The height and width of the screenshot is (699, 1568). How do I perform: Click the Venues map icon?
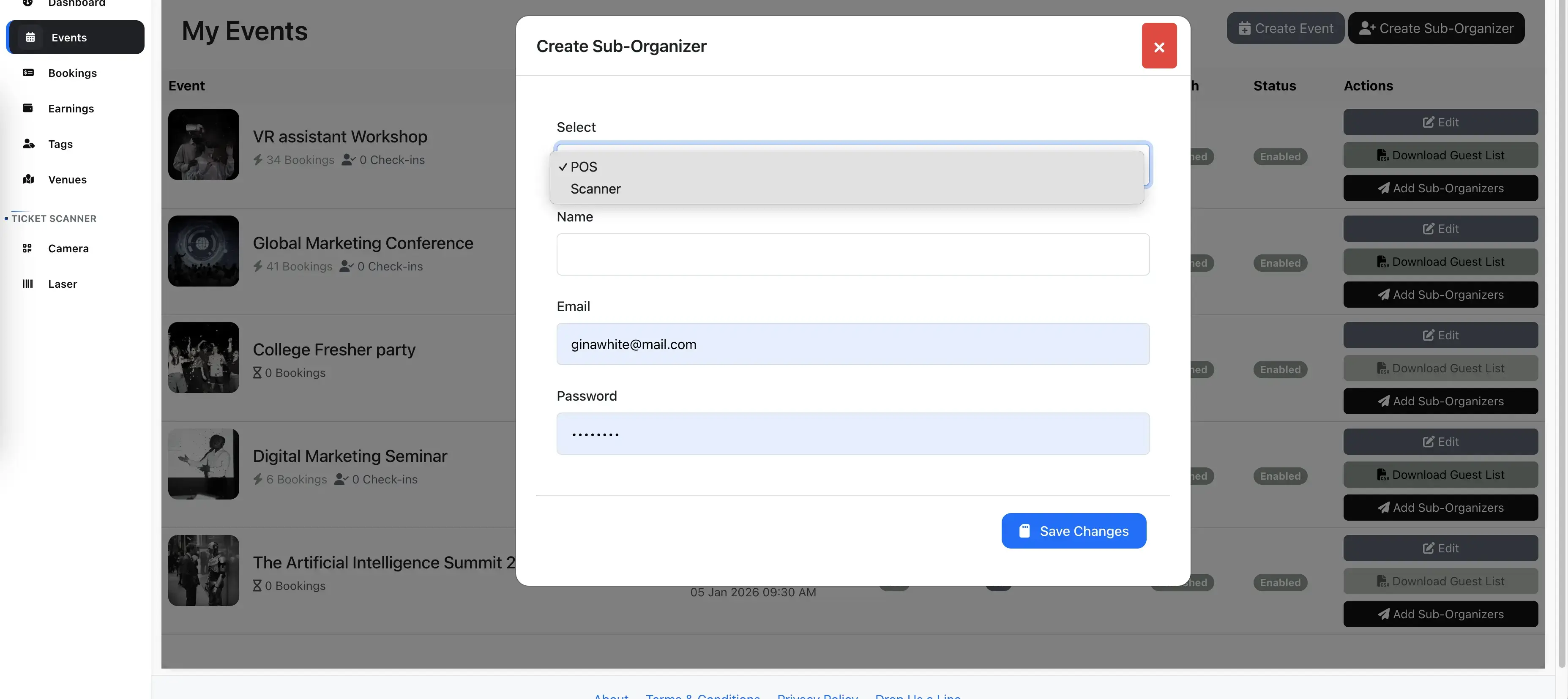point(29,179)
